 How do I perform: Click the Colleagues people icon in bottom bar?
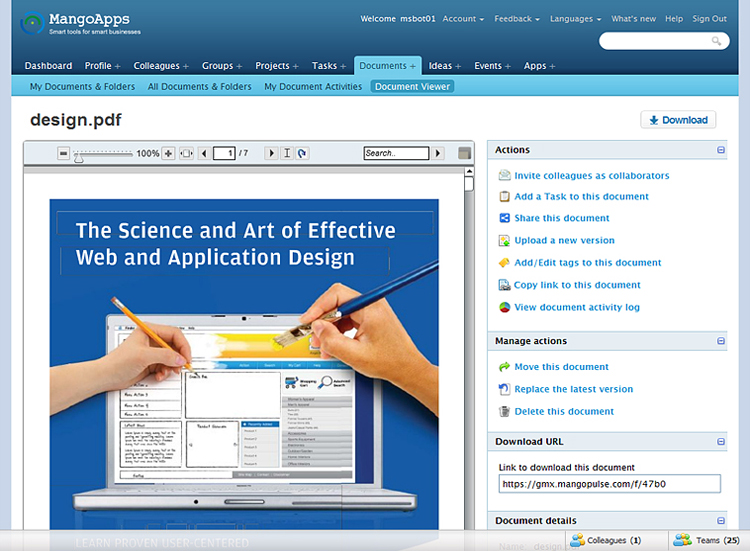tap(577, 540)
